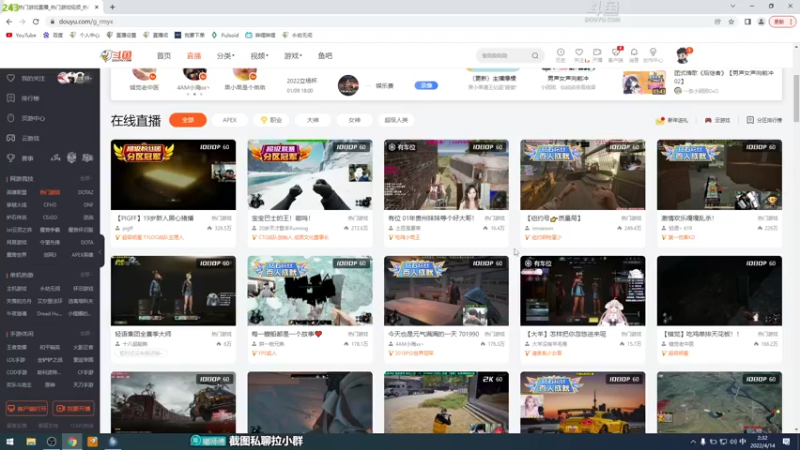Select the 超级人类 filter pill

coord(396,120)
